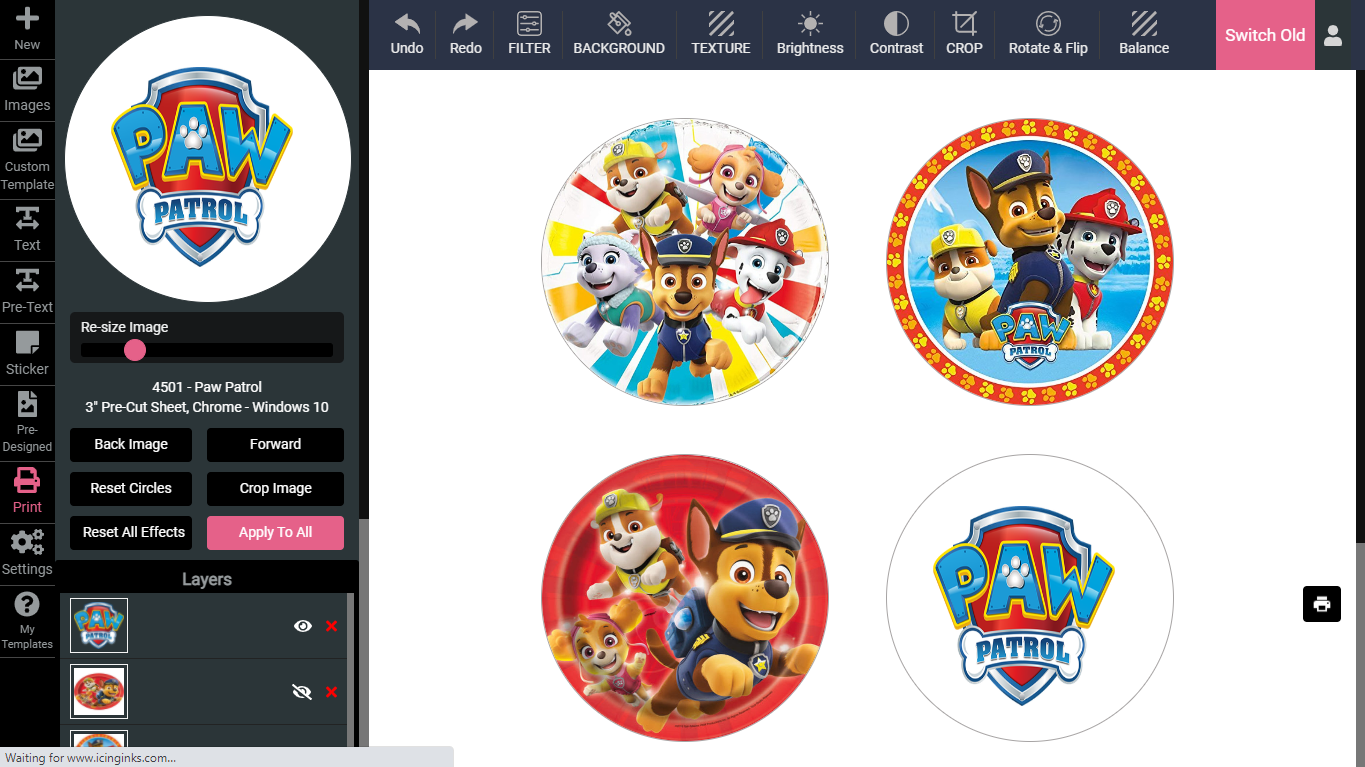Viewport: 1365px width, 767px height.
Task: Open the Contrast tool
Action: [895, 34]
